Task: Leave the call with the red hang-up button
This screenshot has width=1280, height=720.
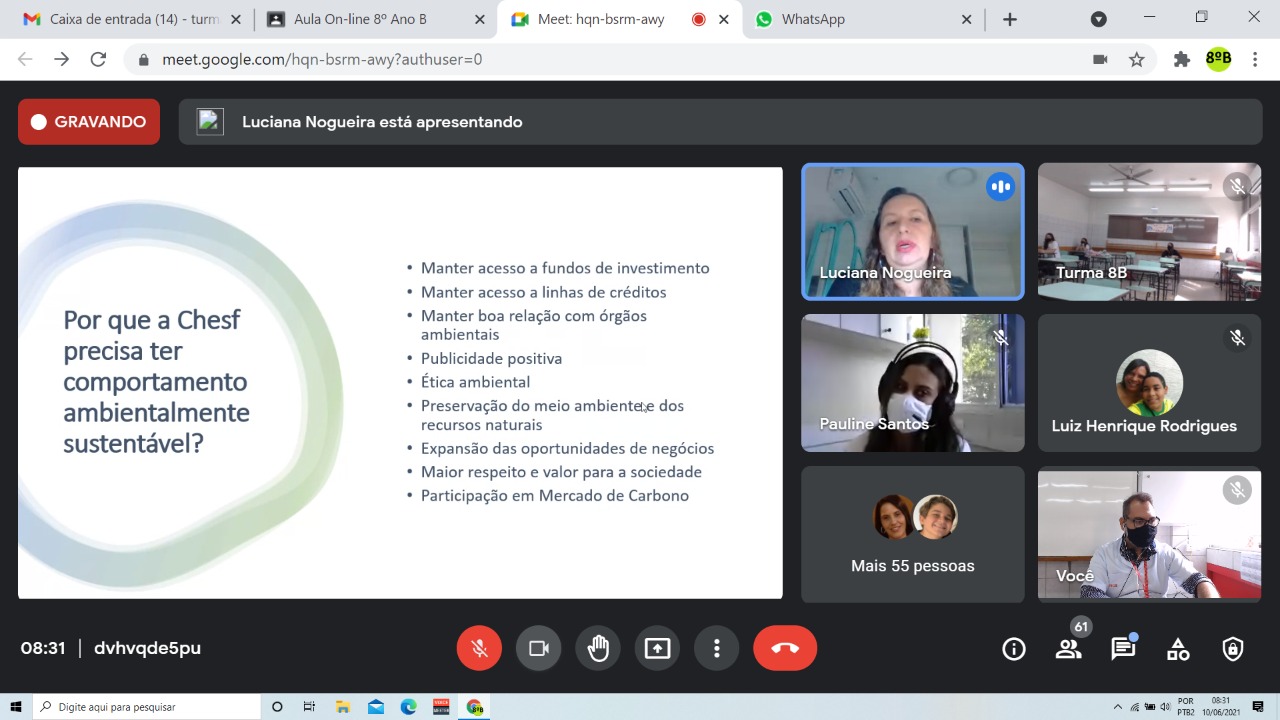Action: (785, 648)
